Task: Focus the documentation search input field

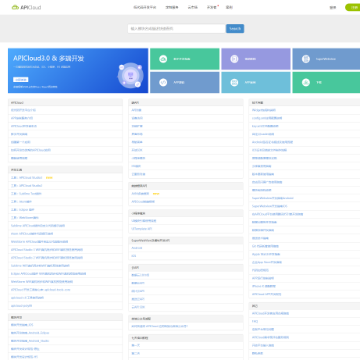Action: point(177,29)
